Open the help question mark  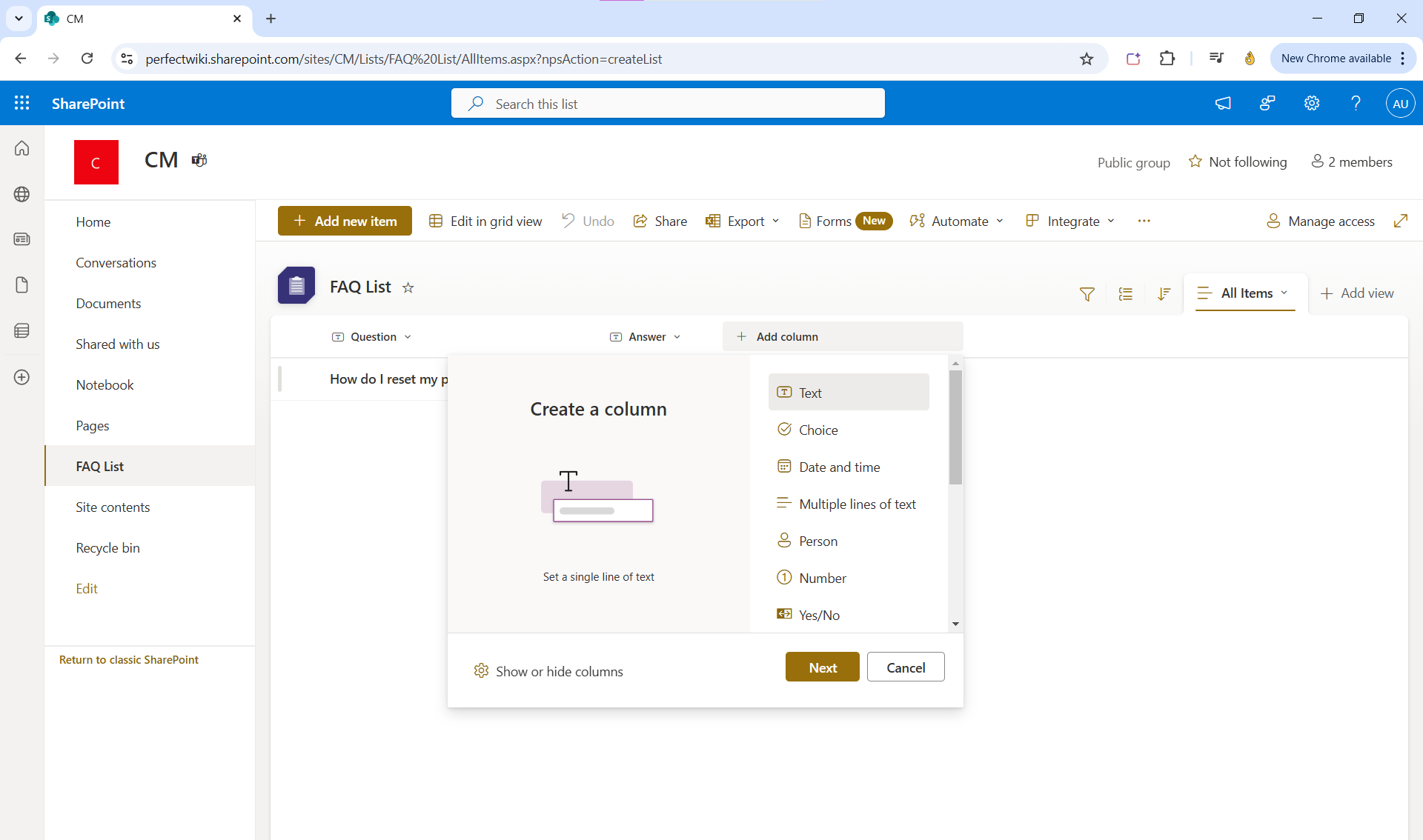pyautogui.click(x=1356, y=103)
